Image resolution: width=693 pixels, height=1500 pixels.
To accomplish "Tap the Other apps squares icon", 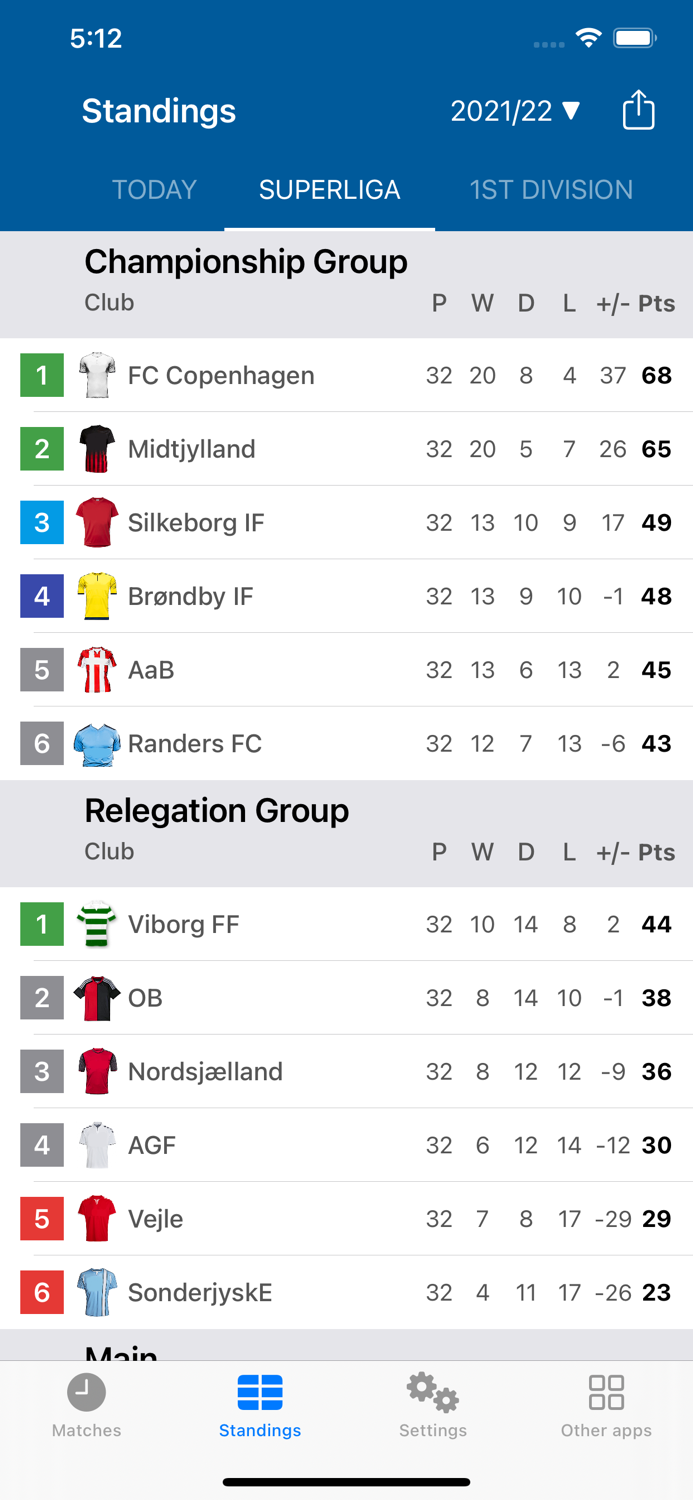I will pyautogui.click(x=606, y=1391).
